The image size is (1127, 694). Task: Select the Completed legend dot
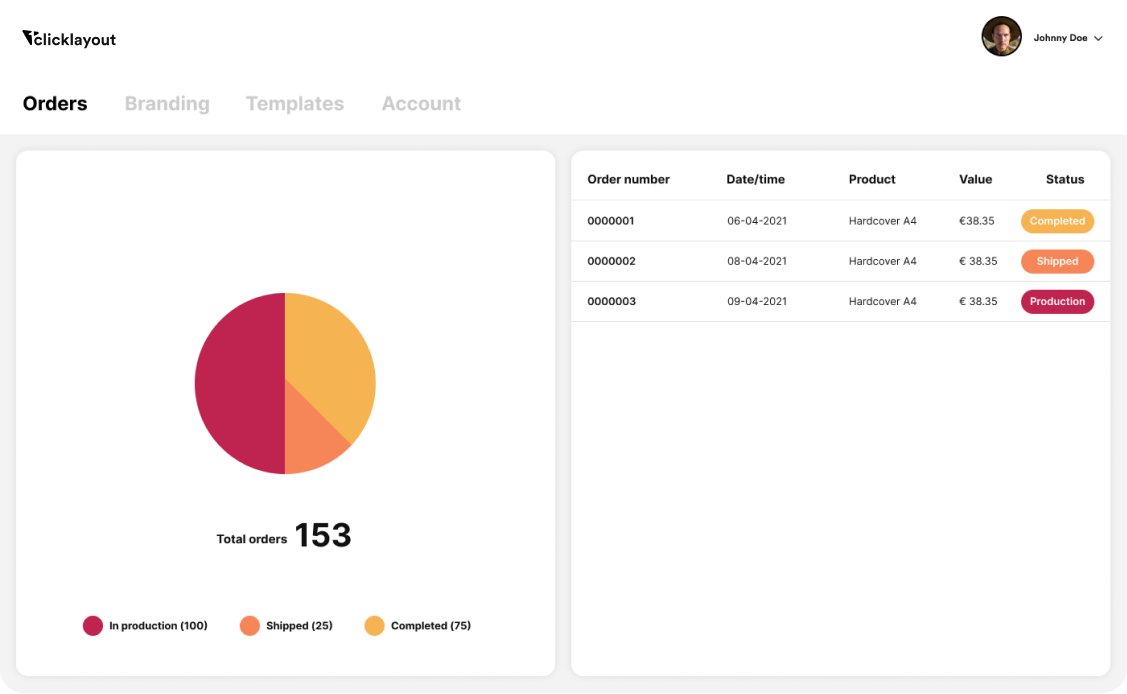click(x=374, y=625)
